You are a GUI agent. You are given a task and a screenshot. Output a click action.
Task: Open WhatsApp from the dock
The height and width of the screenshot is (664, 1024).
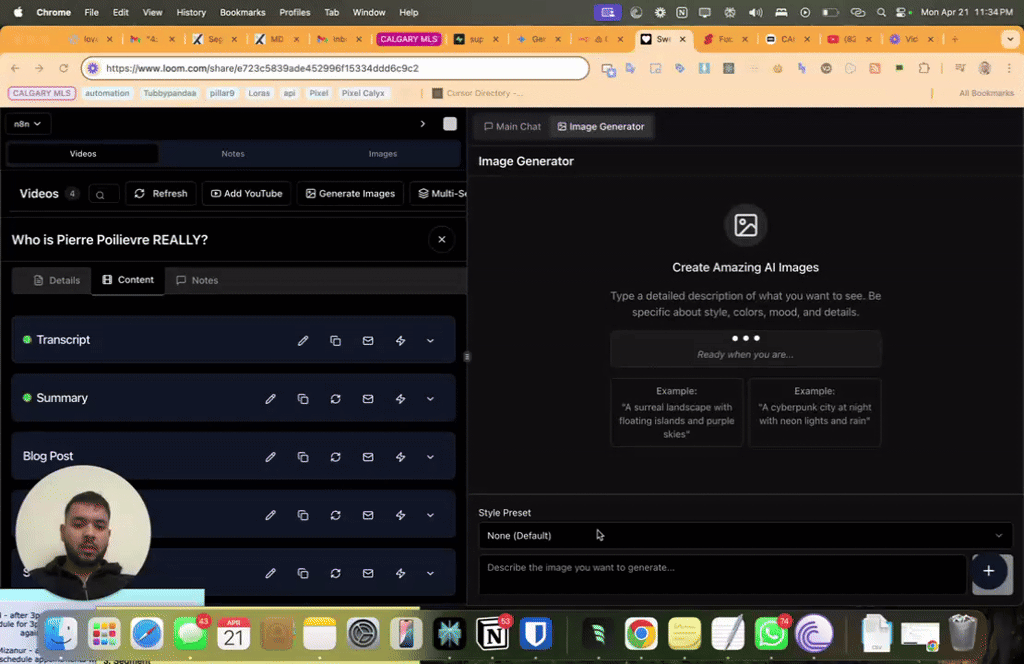[x=771, y=634]
